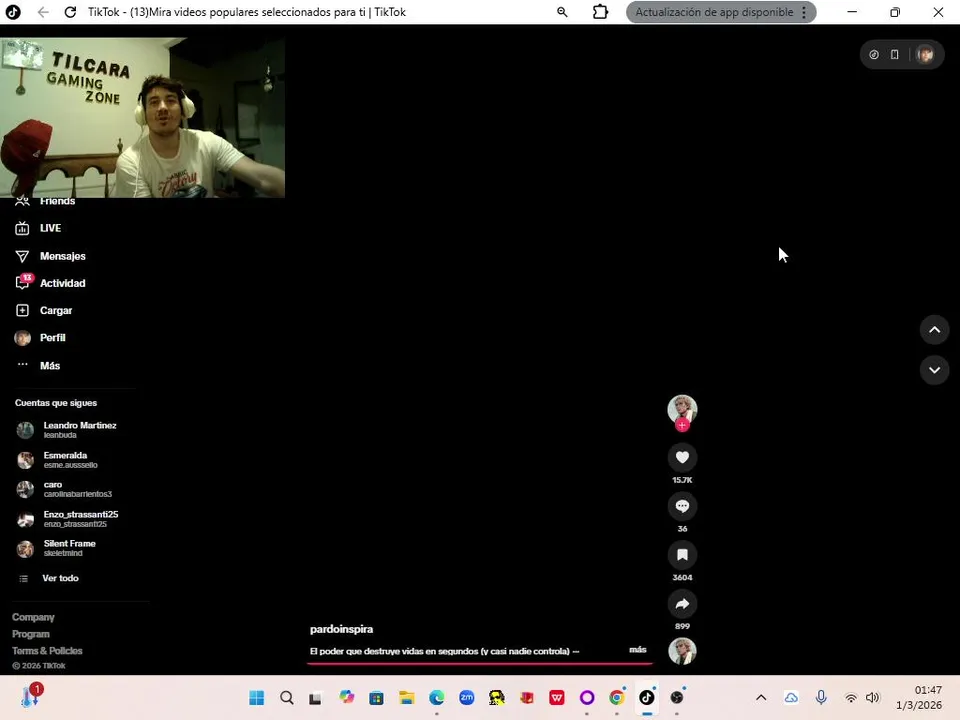Open the comments speech bubble icon
Viewport: 960px width, 720px height.
pyautogui.click(x=682, y=506)
